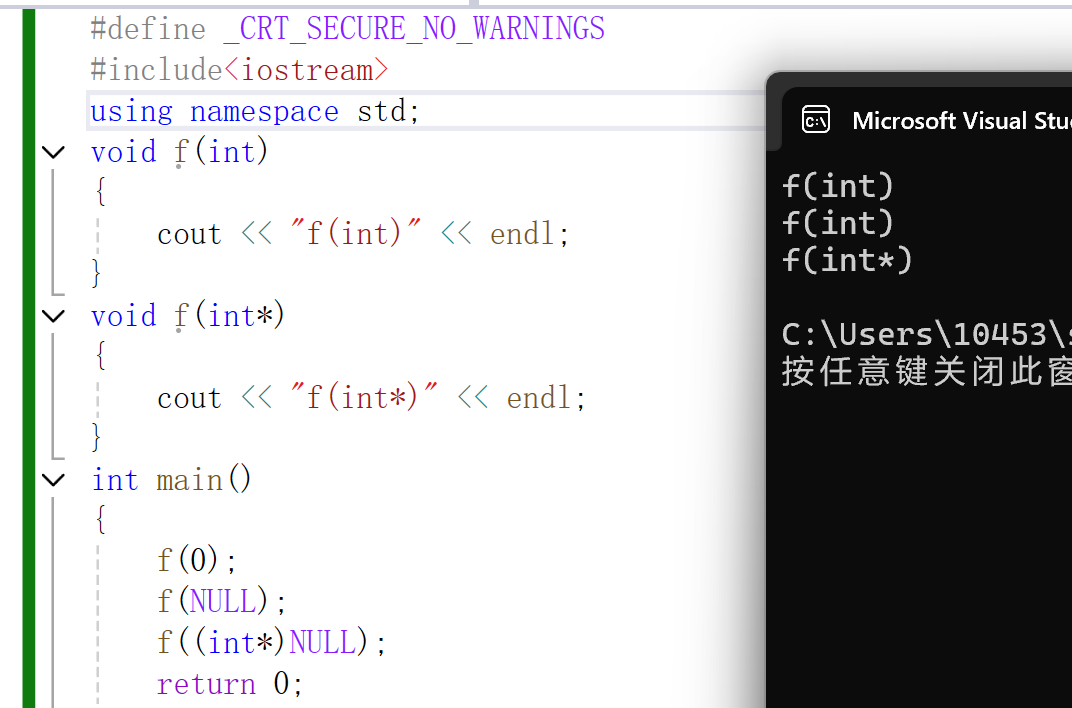Click the _CRT_SECURE_NO_WARNINGS macro name

(x=414, y=29)
